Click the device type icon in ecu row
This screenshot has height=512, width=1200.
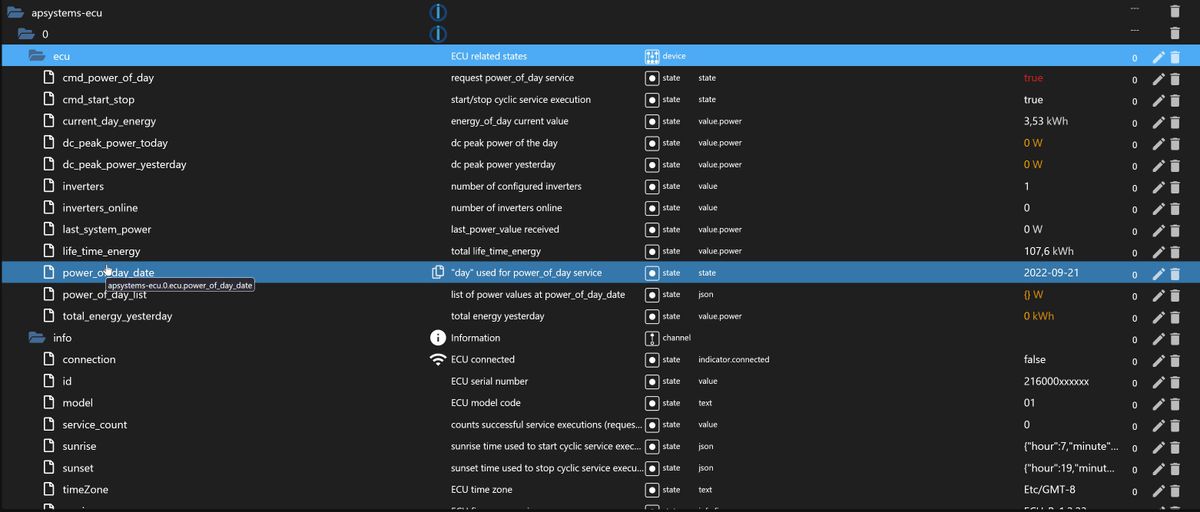(652, 56)
